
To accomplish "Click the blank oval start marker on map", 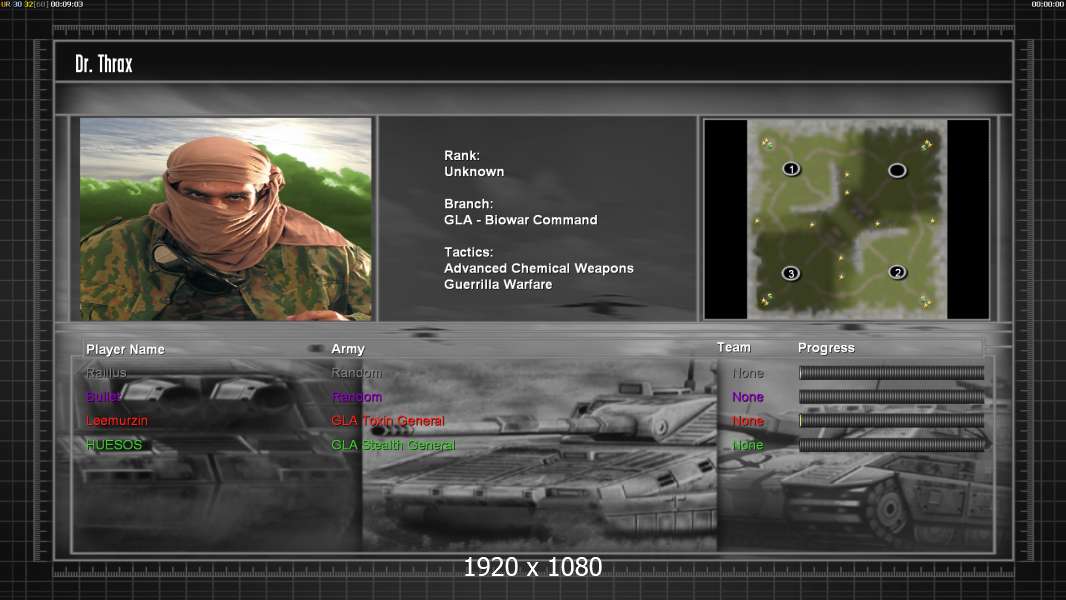I will point(897,171).
